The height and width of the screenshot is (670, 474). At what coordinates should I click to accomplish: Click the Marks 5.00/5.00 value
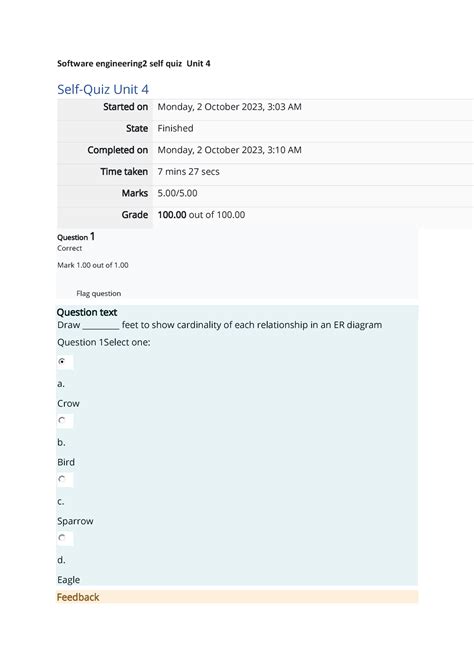point(177,193)
